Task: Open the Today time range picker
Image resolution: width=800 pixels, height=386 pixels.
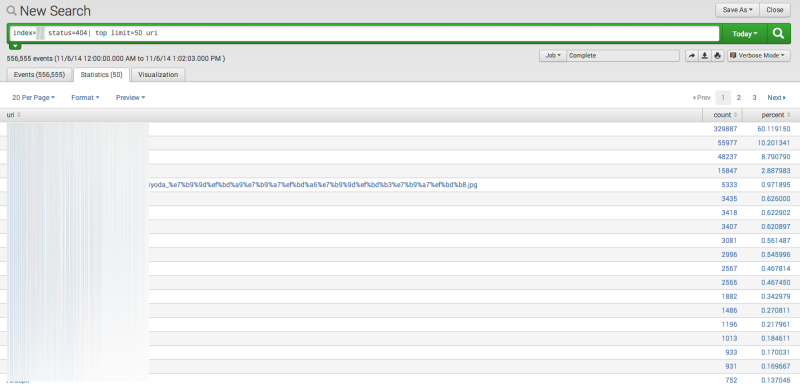Action: (745, 34)
